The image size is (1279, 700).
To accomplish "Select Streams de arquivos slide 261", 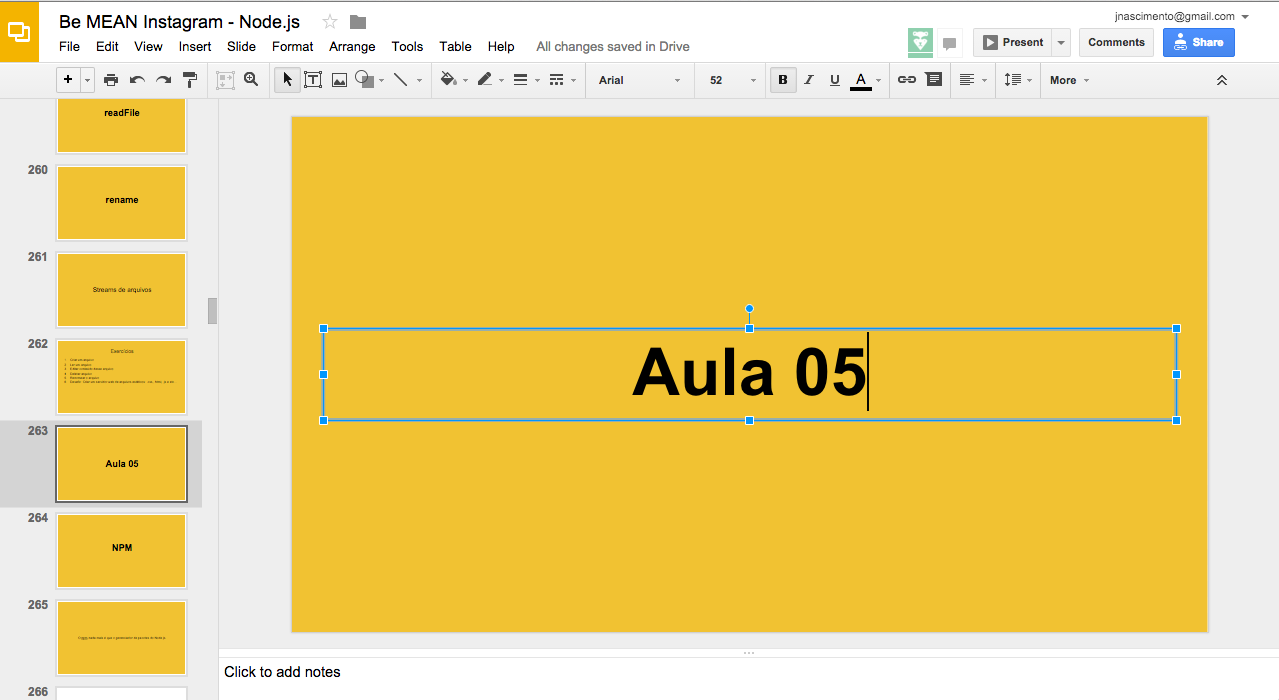I will 122,290.
